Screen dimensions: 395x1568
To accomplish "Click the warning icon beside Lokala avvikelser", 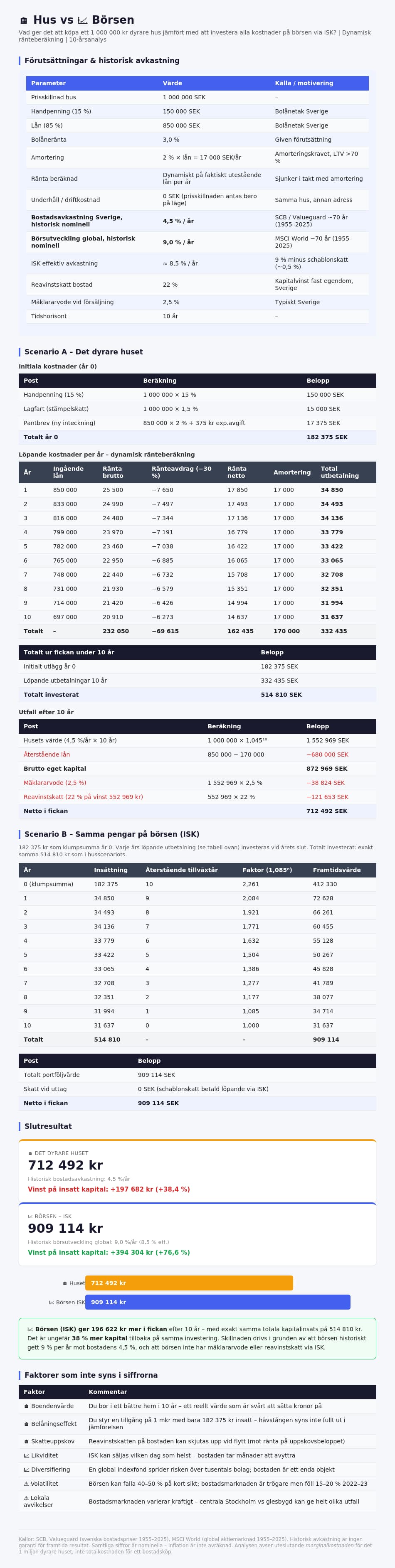I will click(26, 1497).
